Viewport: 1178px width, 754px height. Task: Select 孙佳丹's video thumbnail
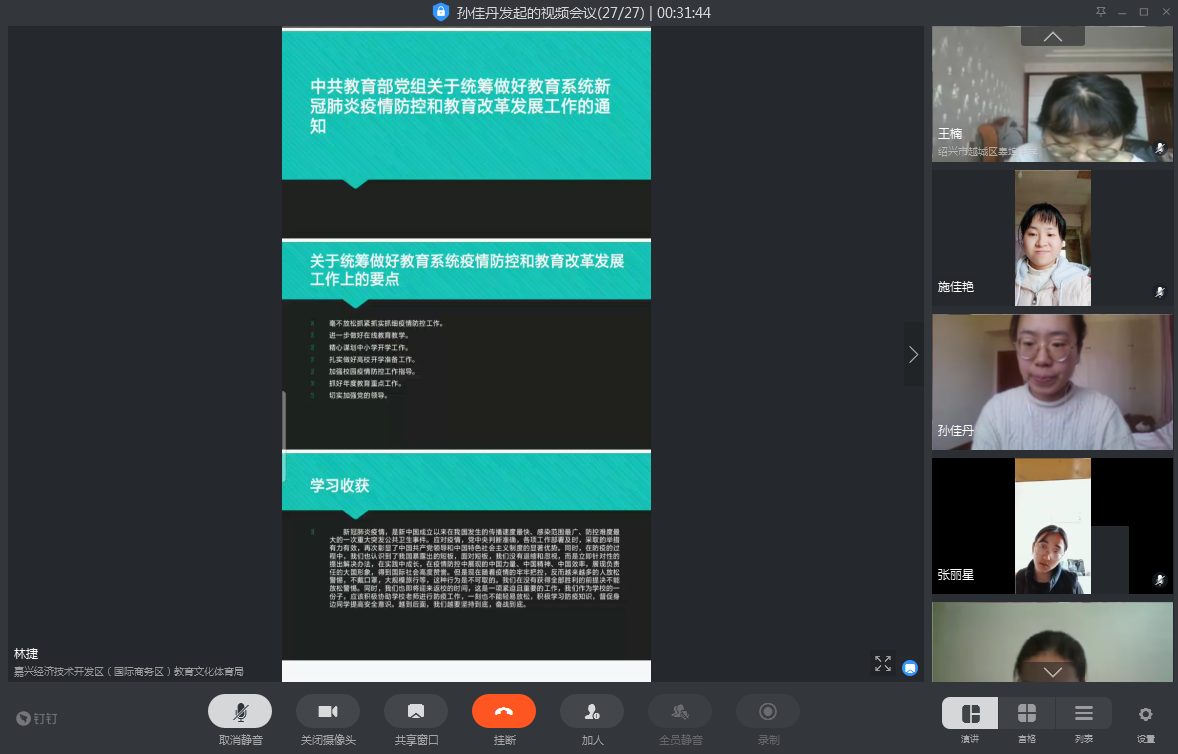1052,382
